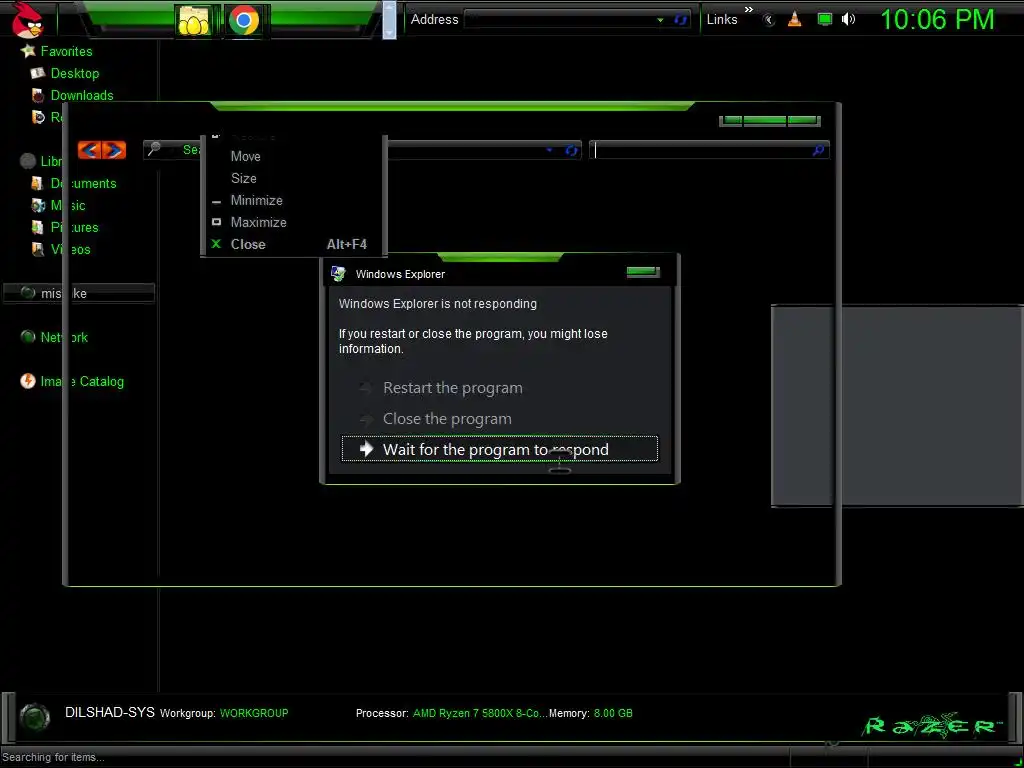Launch Google Chrome from the taskbar
The image size is (1024, 768).
coord(244,20)
